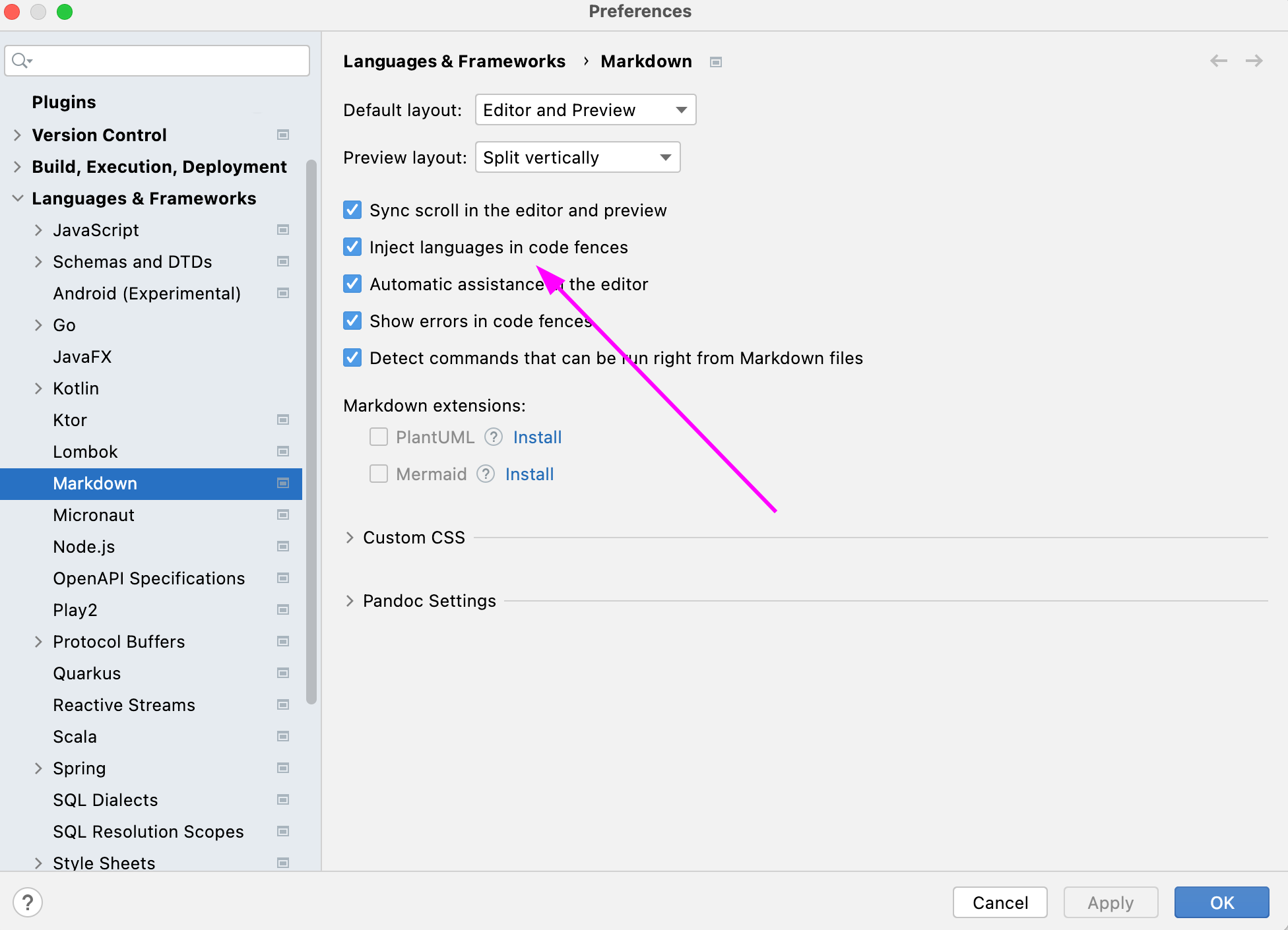Click the settings tree vertical scrollbar
The width and height of the screenshot is (1288, 930).
click(x=311, y=432)
